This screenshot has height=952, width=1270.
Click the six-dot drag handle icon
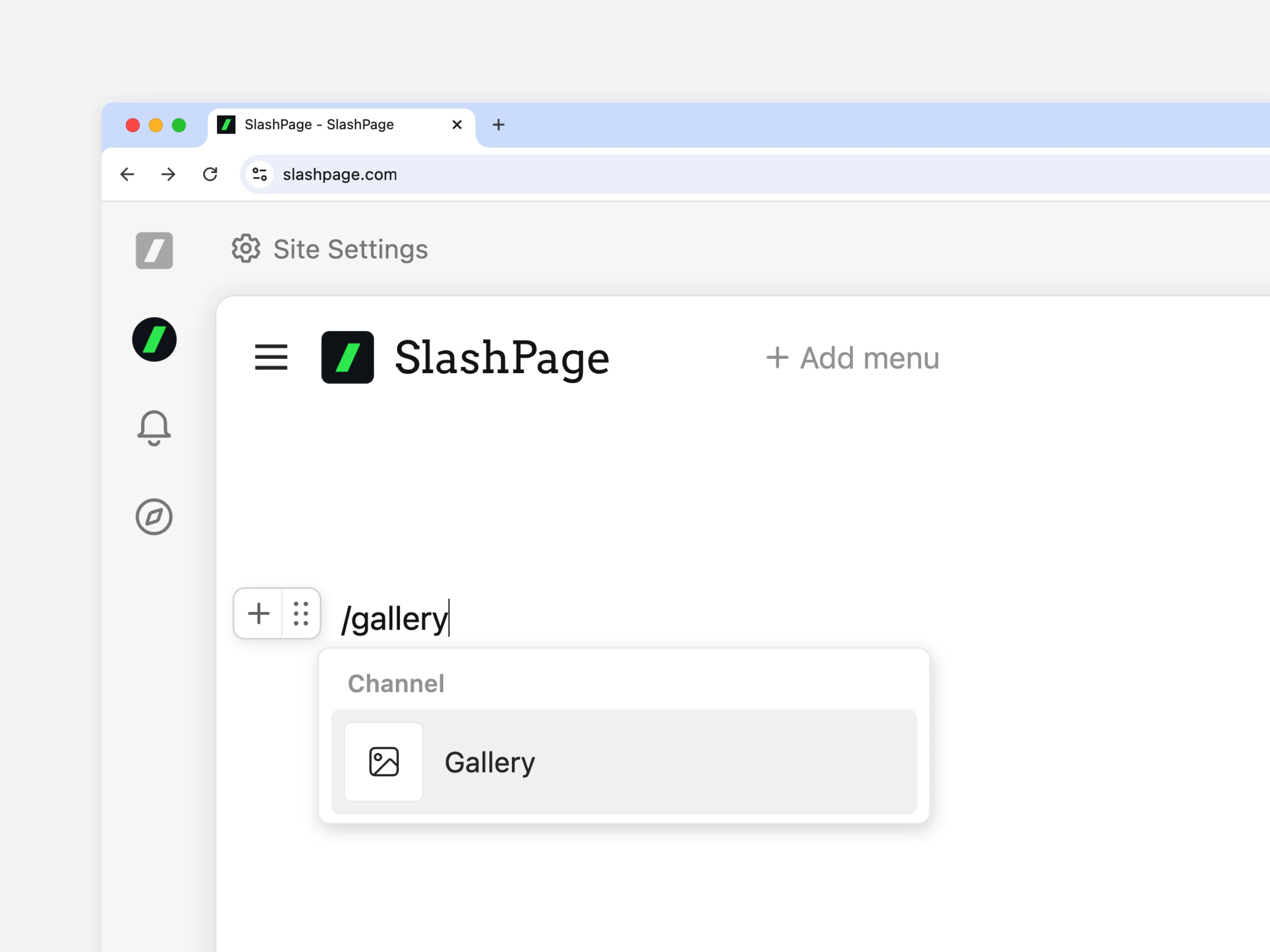301,613
